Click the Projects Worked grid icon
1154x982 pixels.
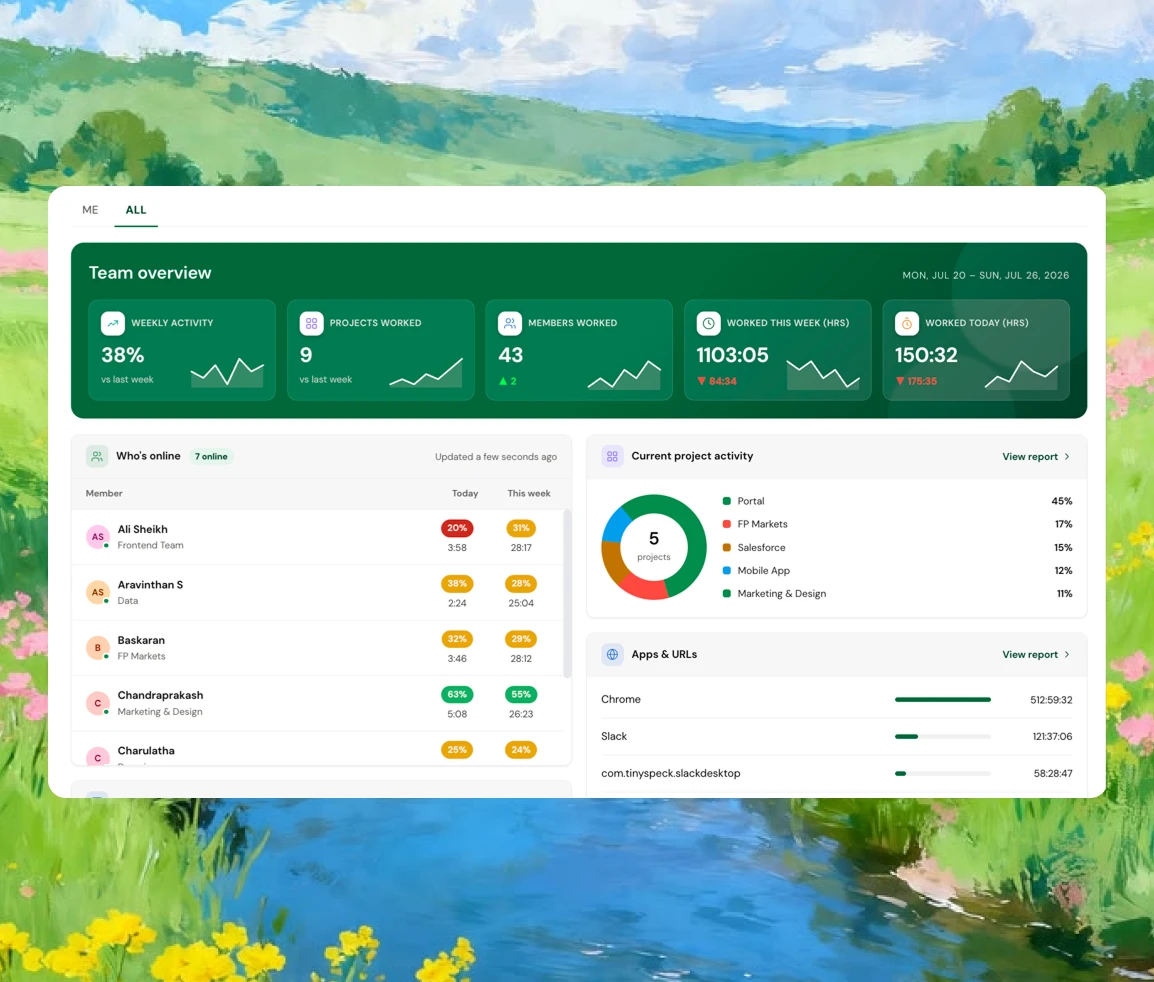(x=311, y=323)
